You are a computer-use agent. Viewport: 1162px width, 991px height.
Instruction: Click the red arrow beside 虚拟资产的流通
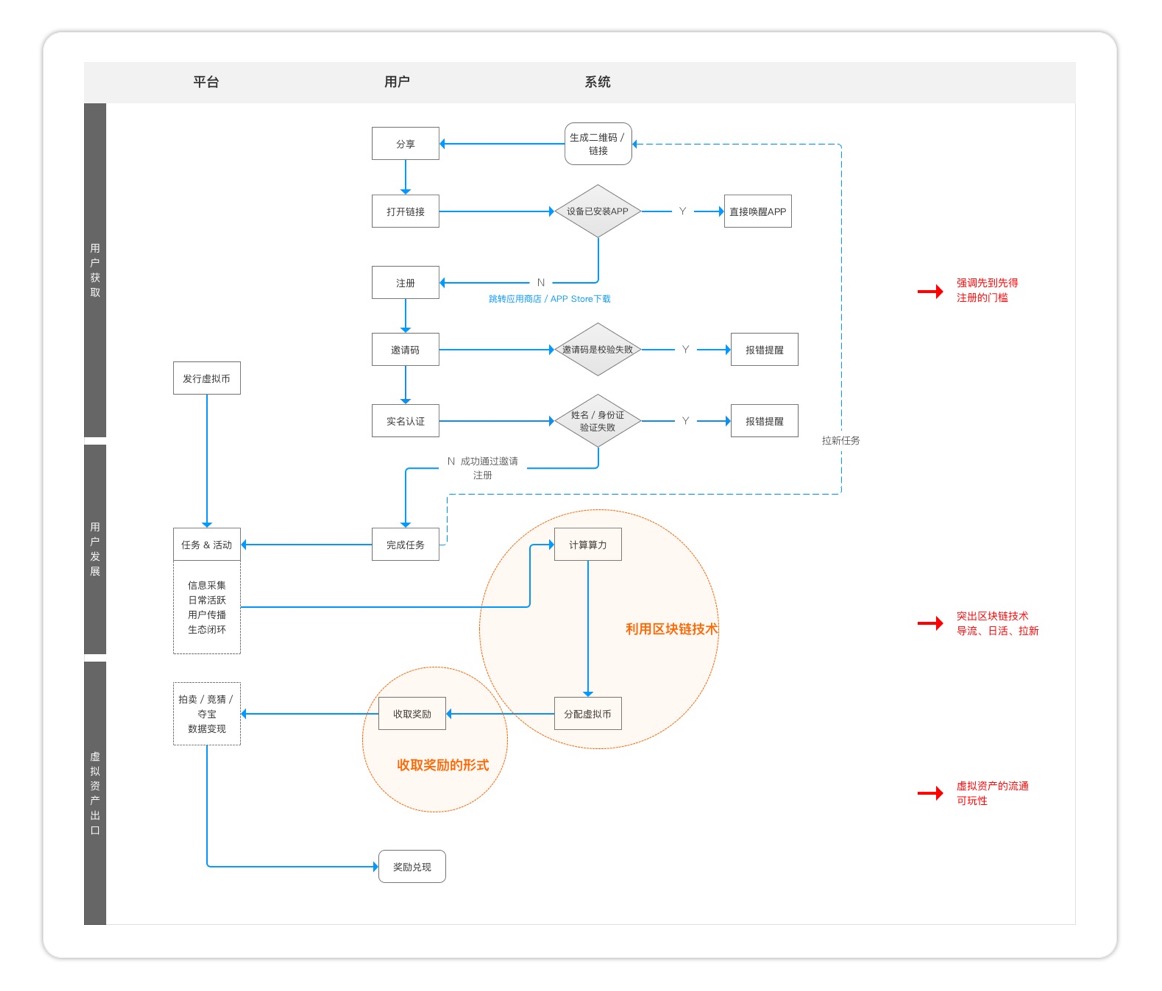(x=930, y=793)
